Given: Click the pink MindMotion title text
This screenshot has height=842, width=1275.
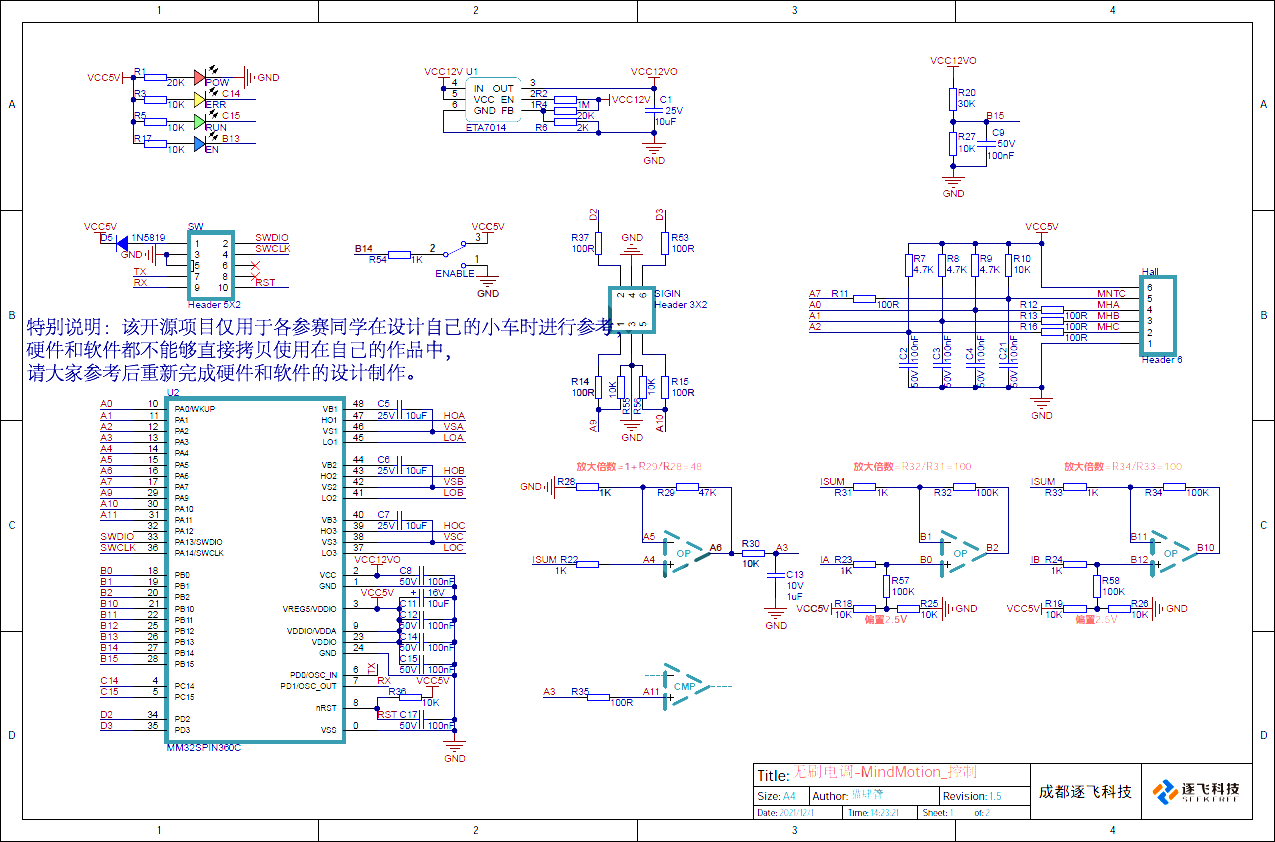Looking at the screenshot, I should [x=885, y=773].
